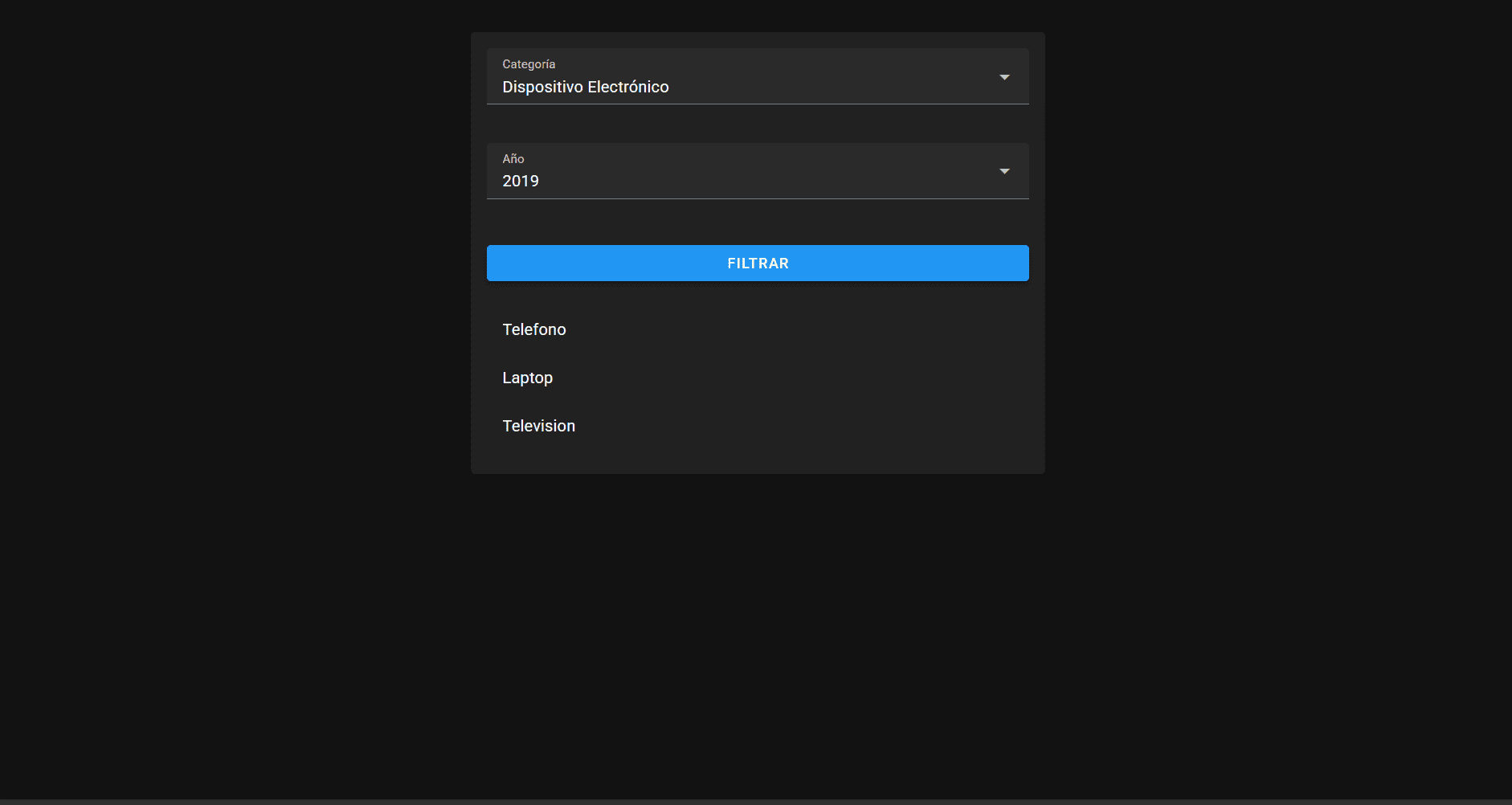
Task: Click the 2019 value in the Año field
Action: (520, 181)
